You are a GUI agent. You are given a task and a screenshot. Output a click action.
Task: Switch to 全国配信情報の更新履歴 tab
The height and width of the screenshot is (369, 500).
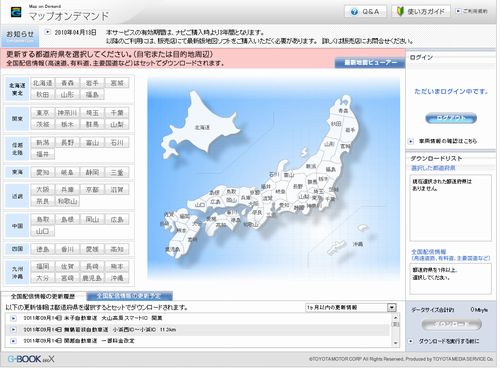pos(43,296)
